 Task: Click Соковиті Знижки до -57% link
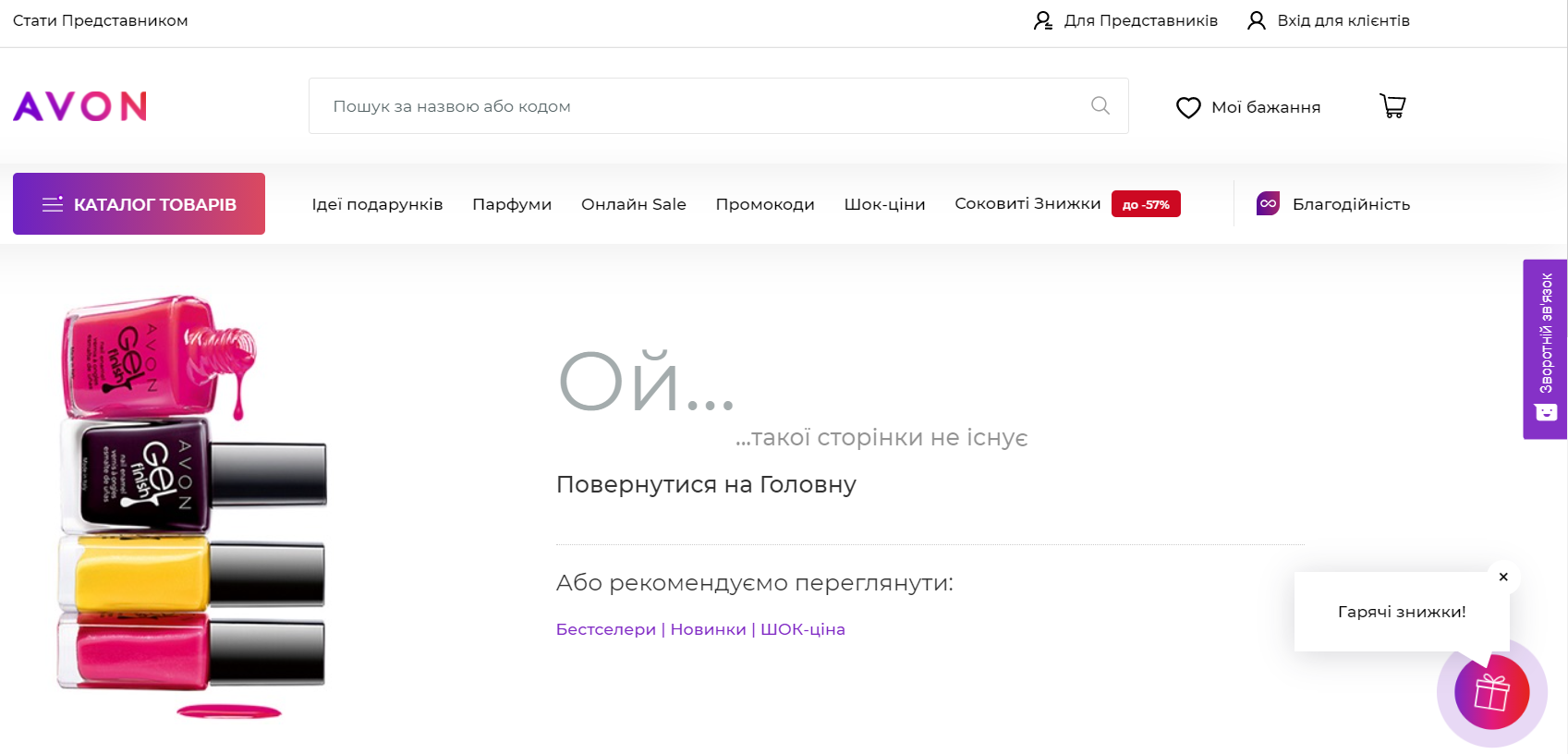1027,204
